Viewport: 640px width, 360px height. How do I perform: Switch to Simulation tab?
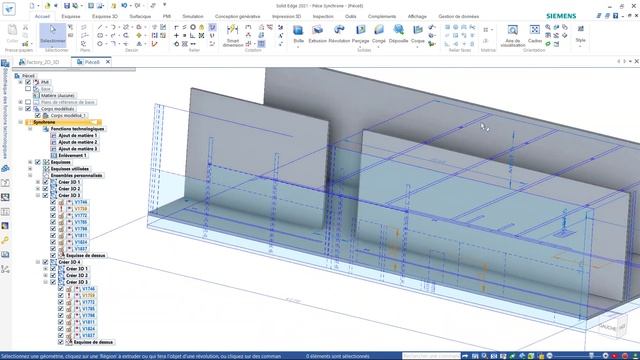[193, 16]
